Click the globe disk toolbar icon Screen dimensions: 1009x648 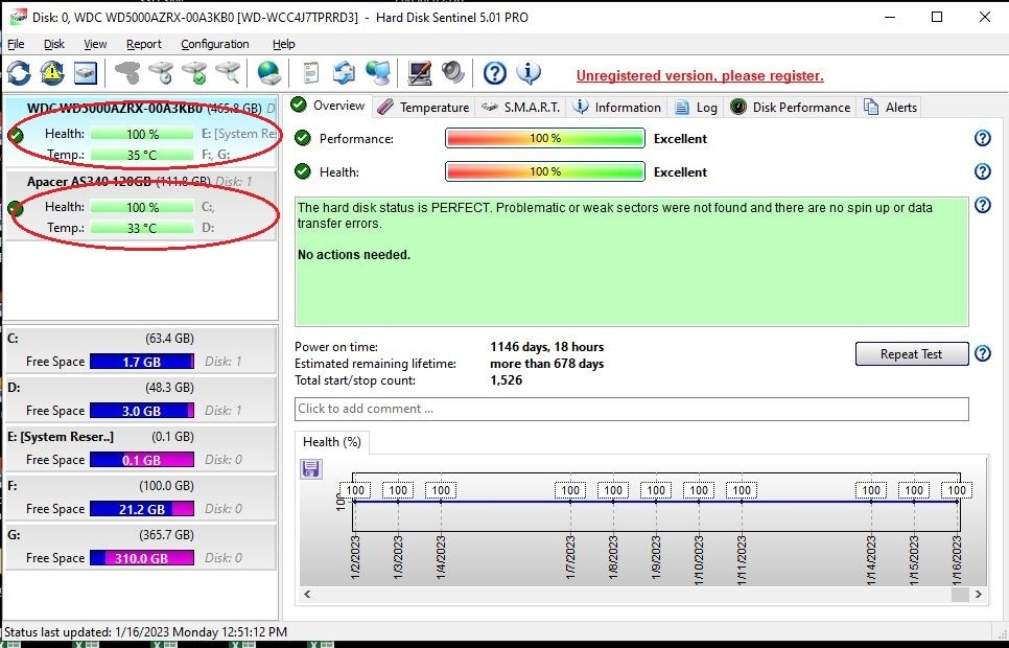[268, 73]
